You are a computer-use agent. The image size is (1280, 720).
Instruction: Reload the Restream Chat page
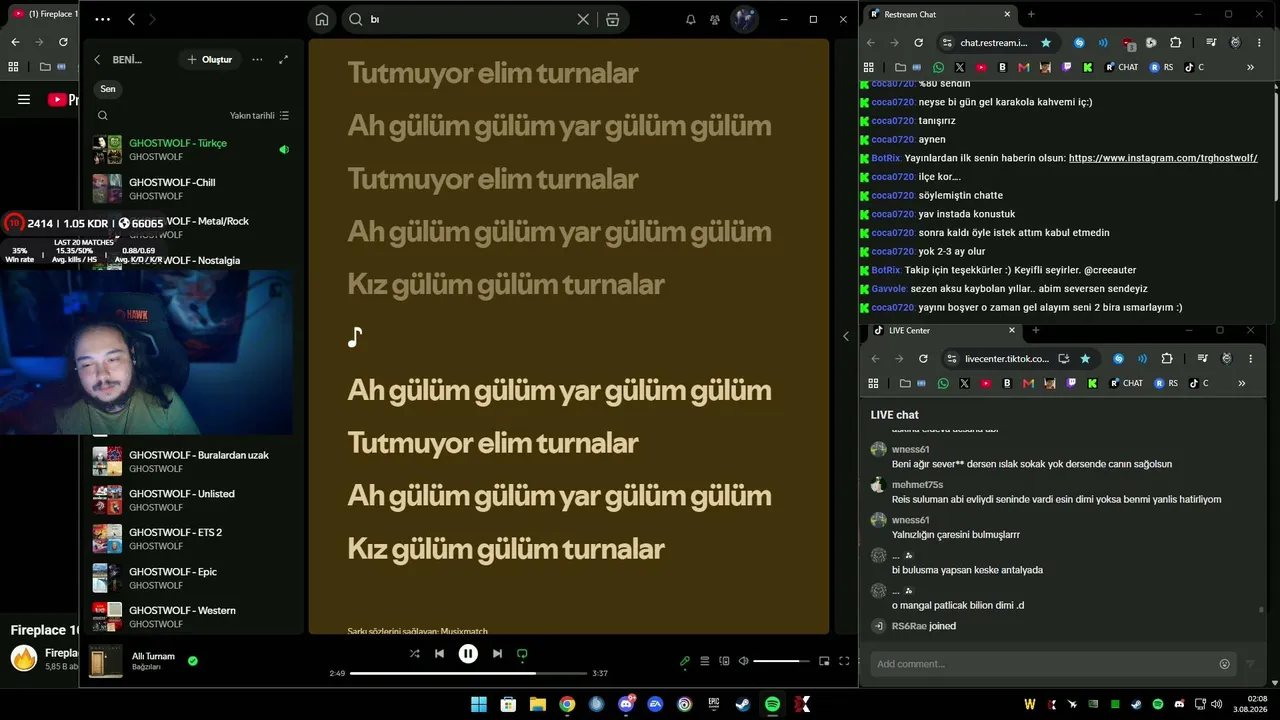[918, 43]
